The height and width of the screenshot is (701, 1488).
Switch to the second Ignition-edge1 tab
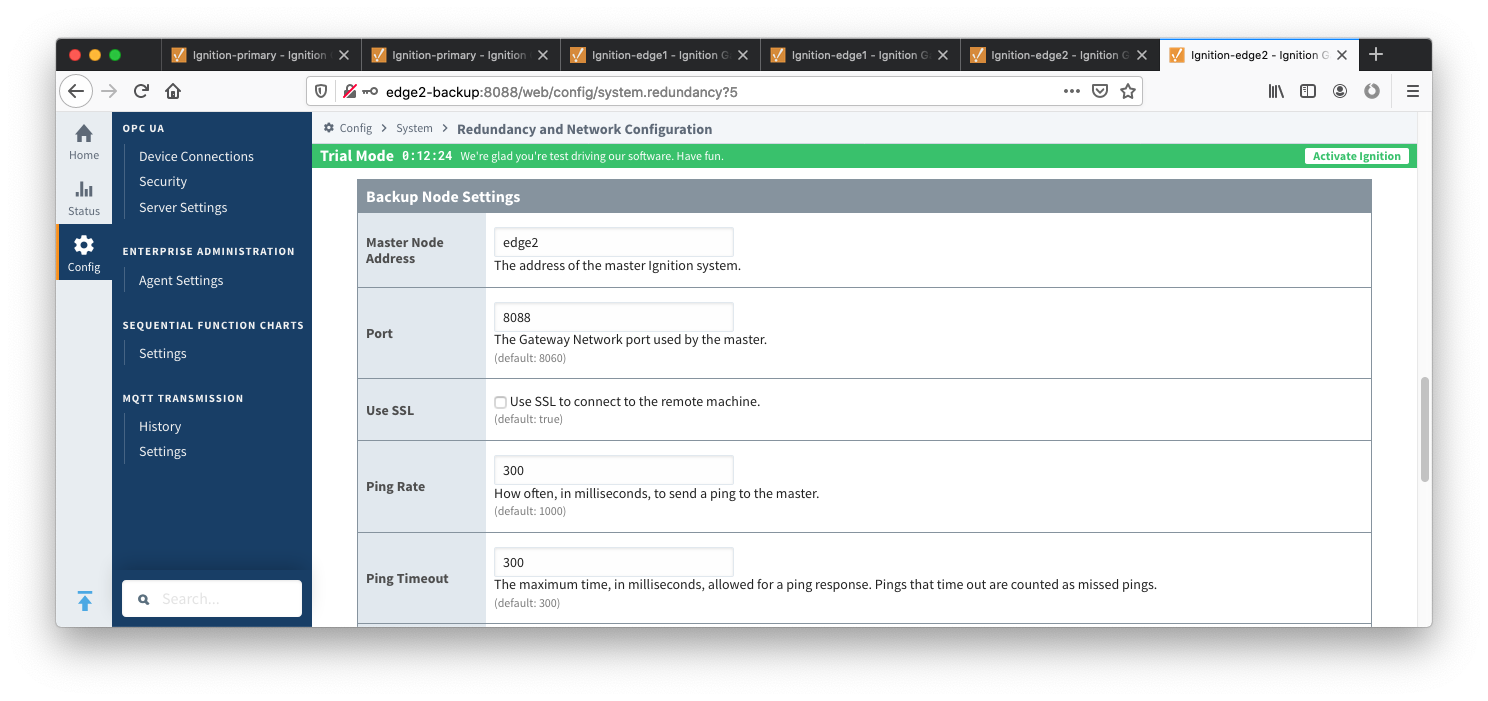(x=860, y=55)
